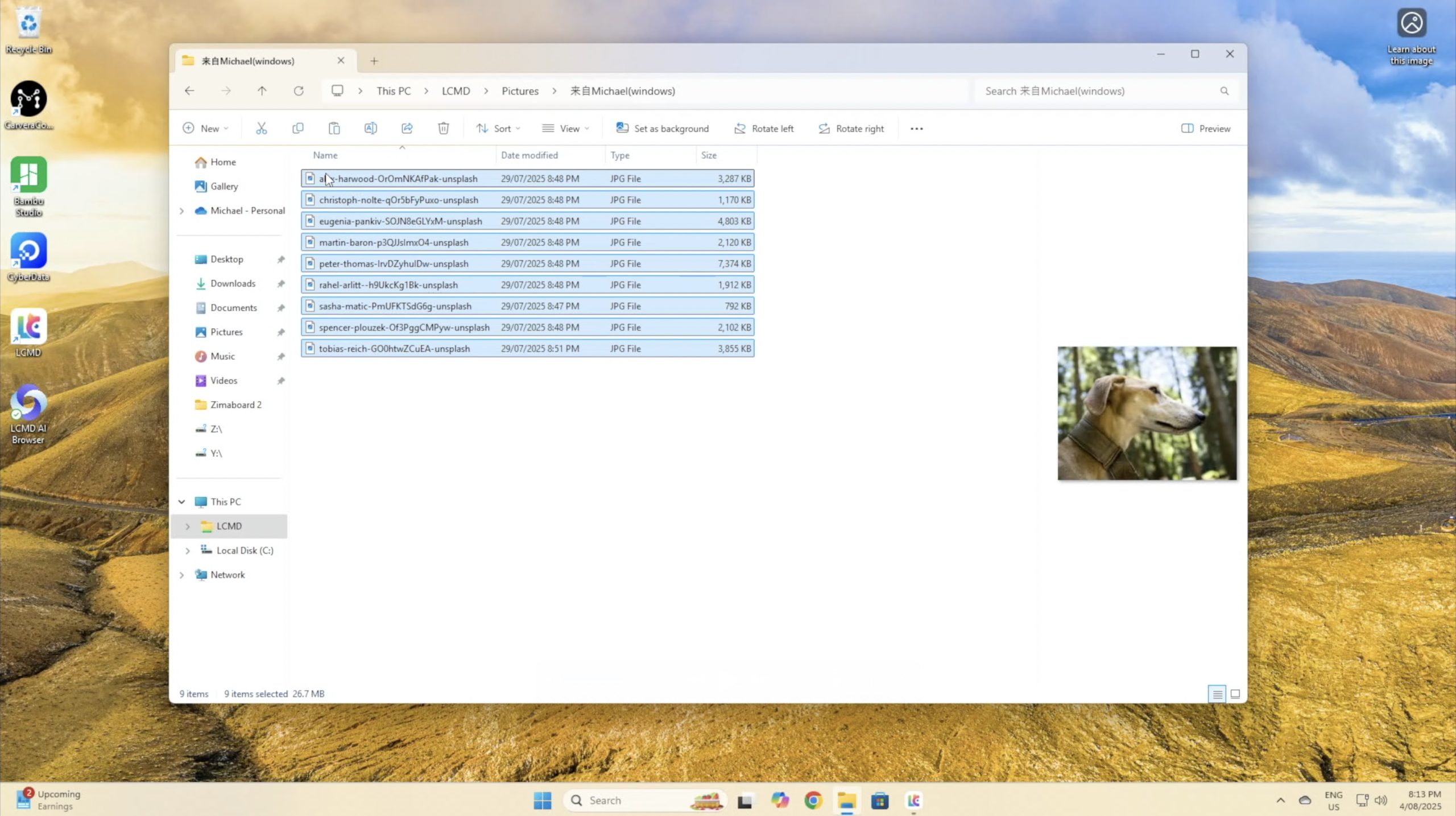Open a new tab with plus button
Viewport: 1456px width, 816px height.
[374, 61]
